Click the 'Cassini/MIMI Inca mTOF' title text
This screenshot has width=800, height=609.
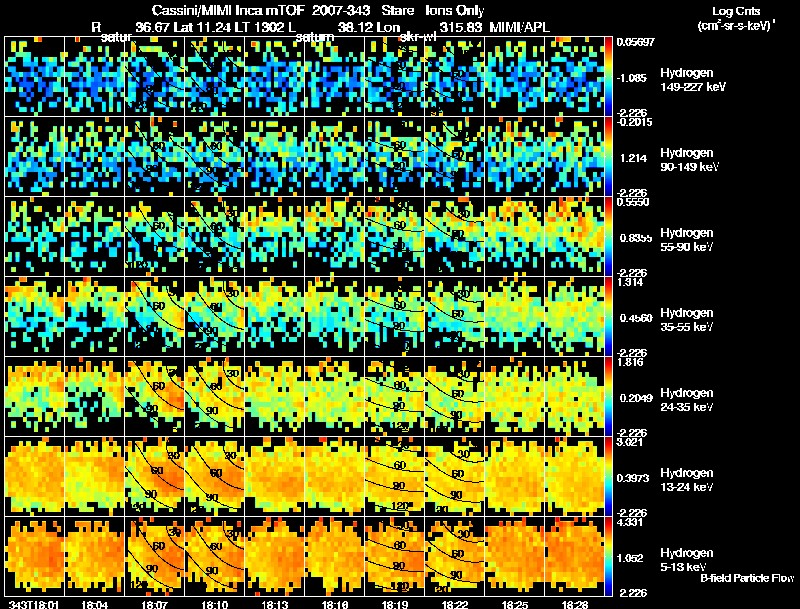click(x=228, y=10)
